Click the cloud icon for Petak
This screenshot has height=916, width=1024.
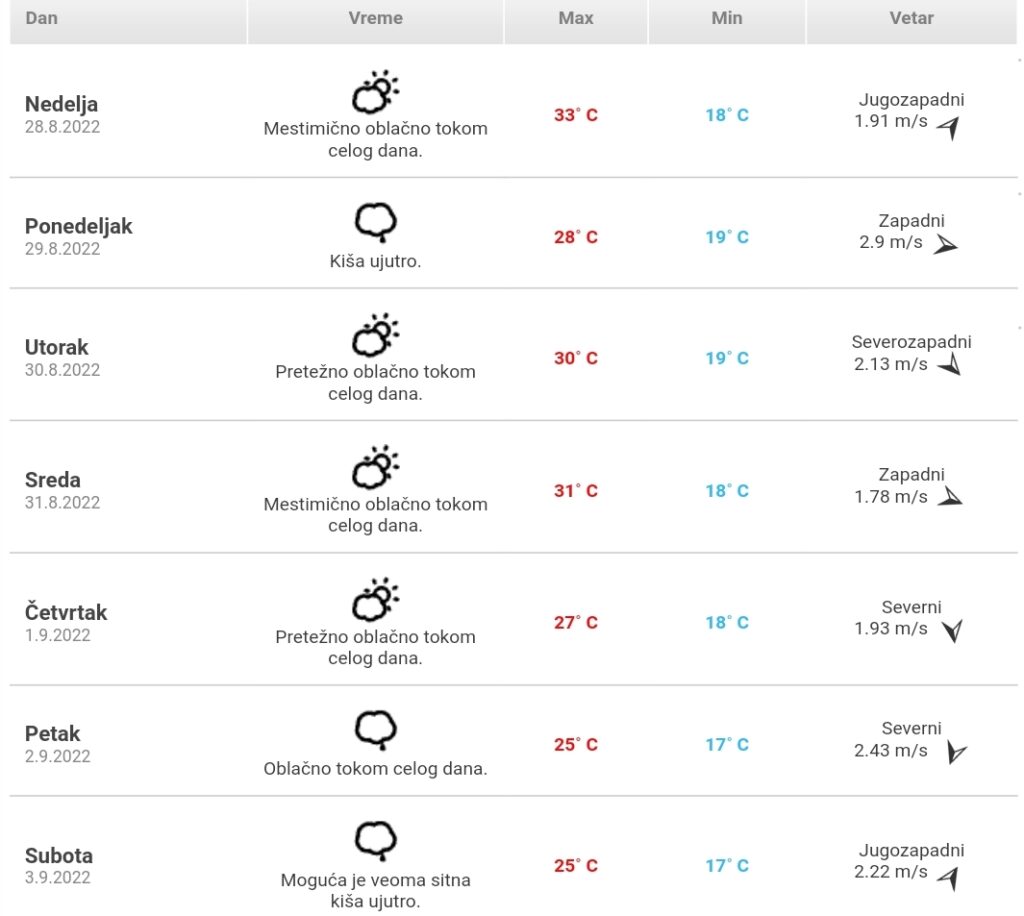[x=376, y=731]
